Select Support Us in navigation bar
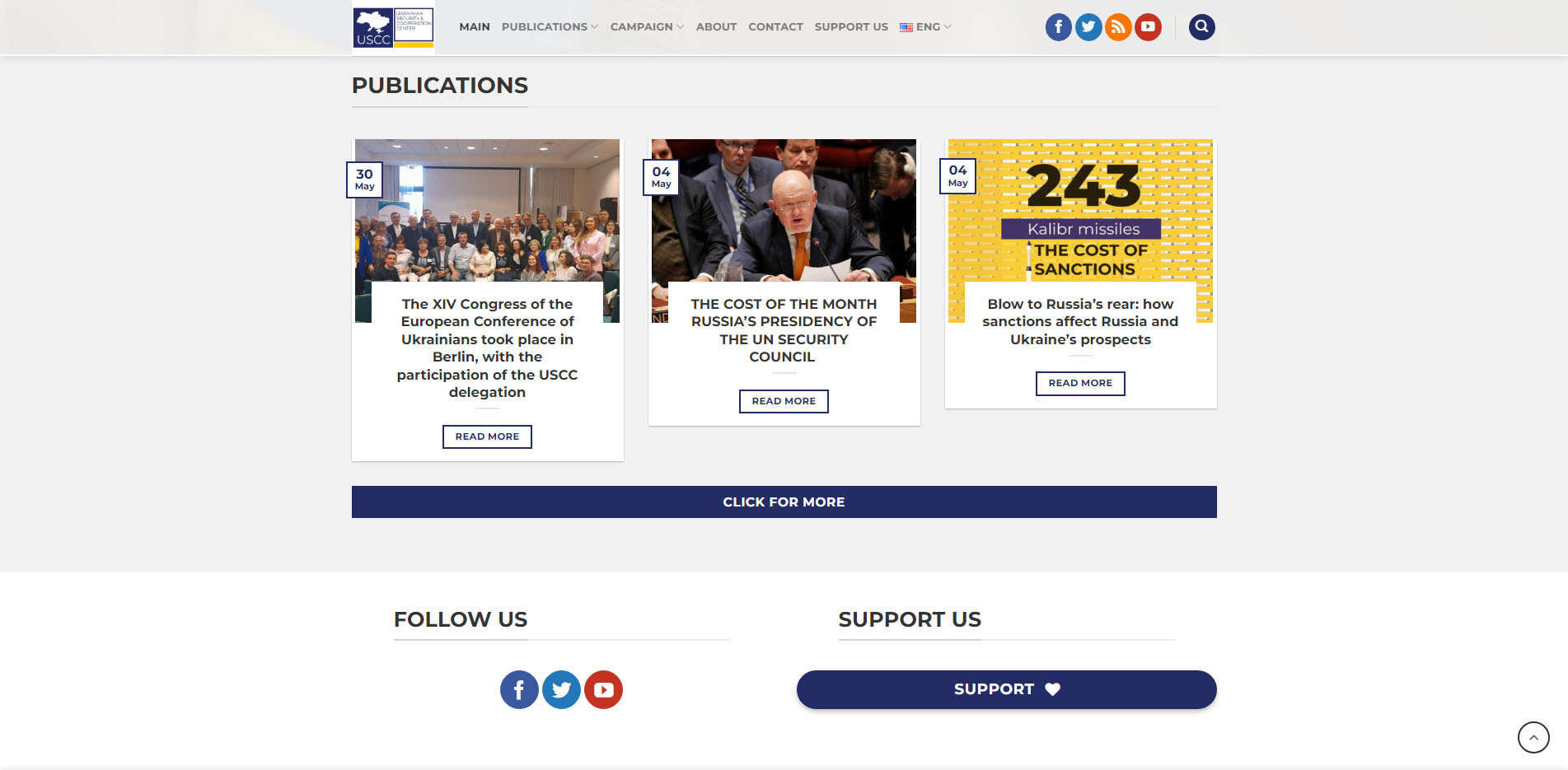 click(851, 27)
